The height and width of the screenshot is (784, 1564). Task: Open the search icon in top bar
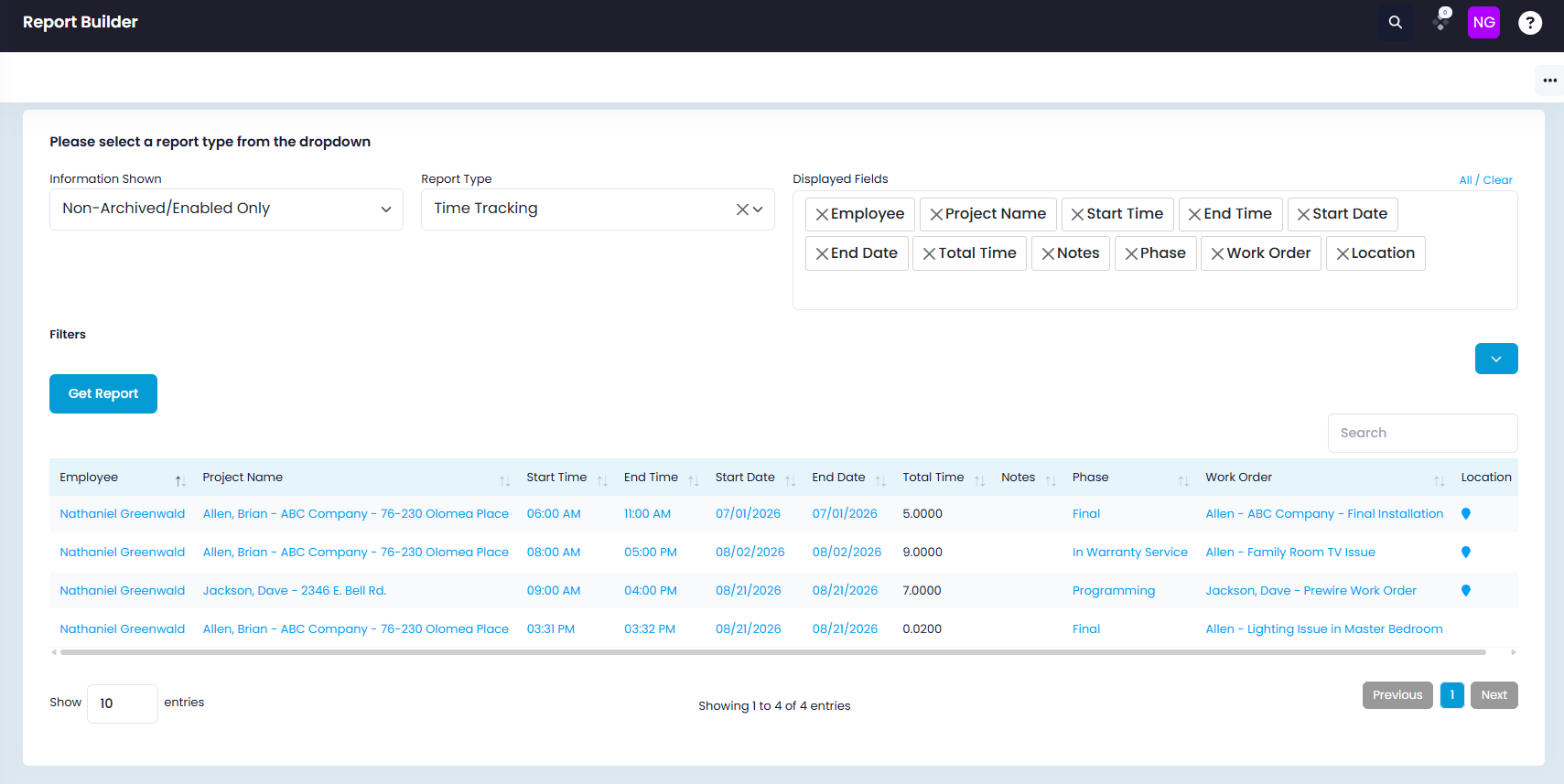pos(1395,22)
